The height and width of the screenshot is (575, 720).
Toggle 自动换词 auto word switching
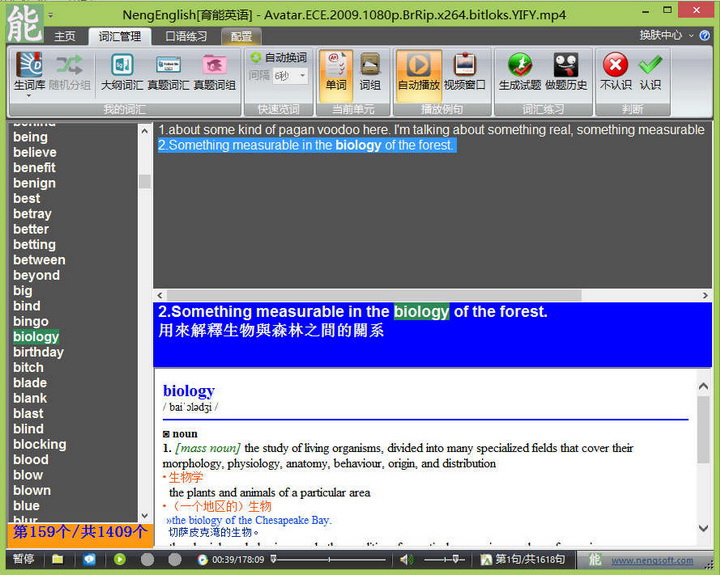278,57
